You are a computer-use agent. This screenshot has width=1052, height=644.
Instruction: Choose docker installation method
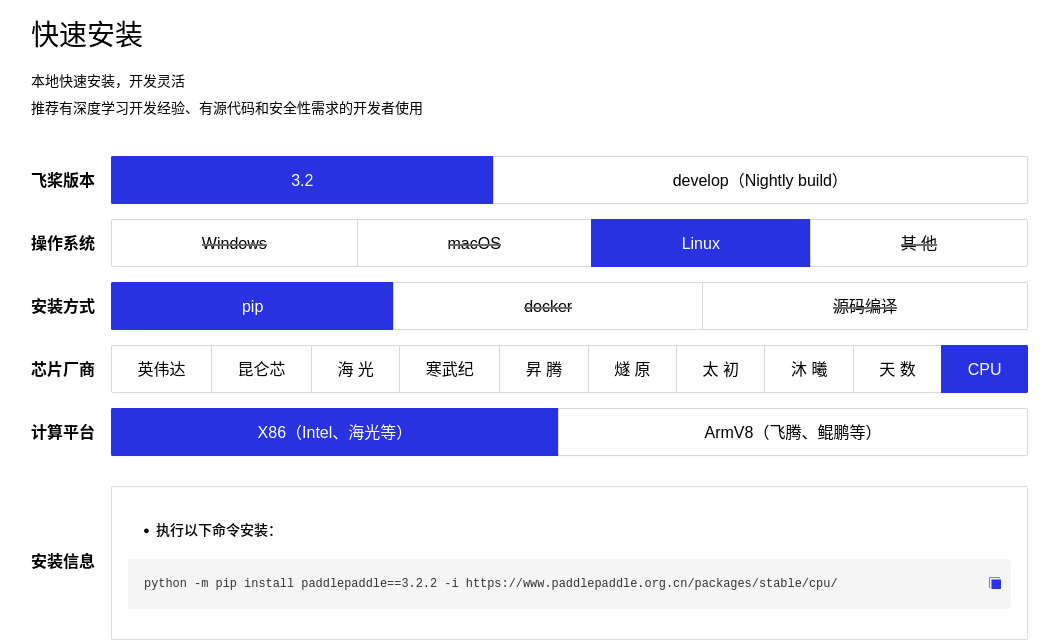(547, 306)
